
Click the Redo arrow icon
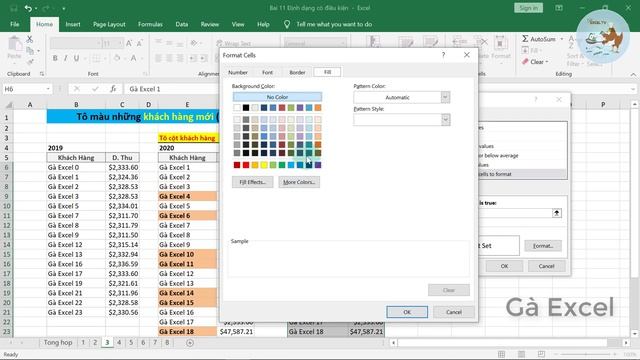pos(46,8)
